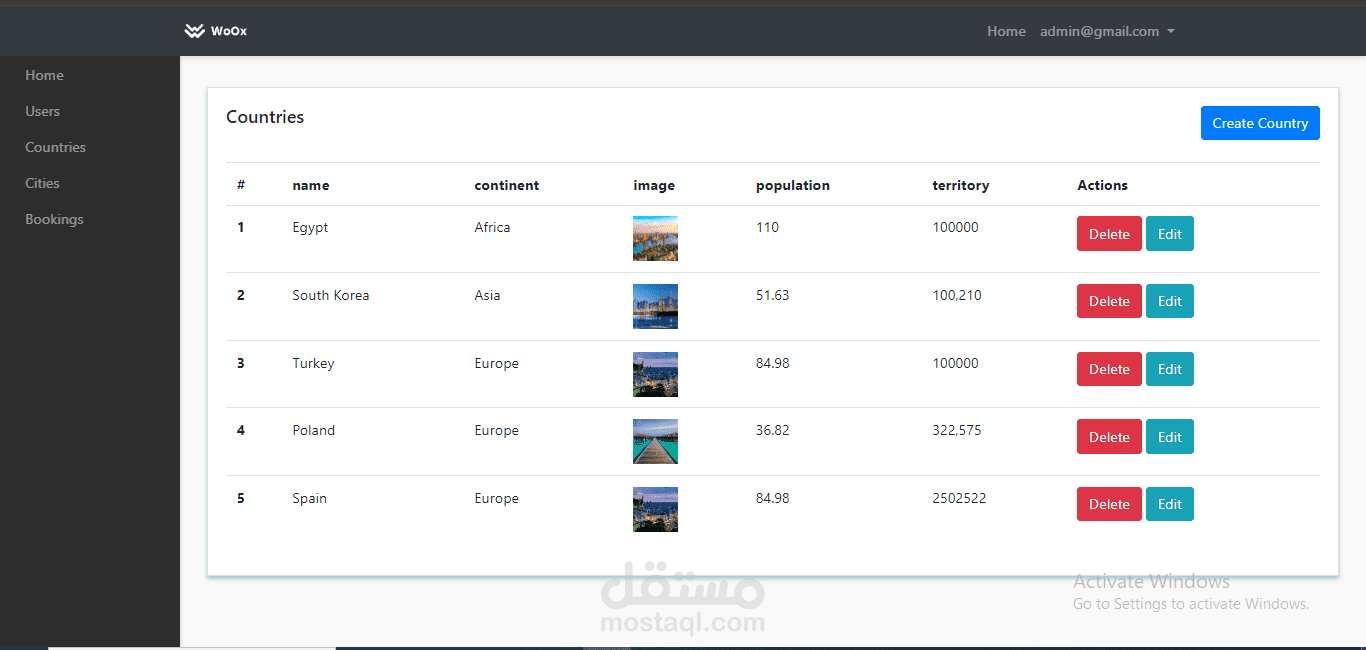
Task: Delete the Poland row
Action: (x=1109, y=437)
